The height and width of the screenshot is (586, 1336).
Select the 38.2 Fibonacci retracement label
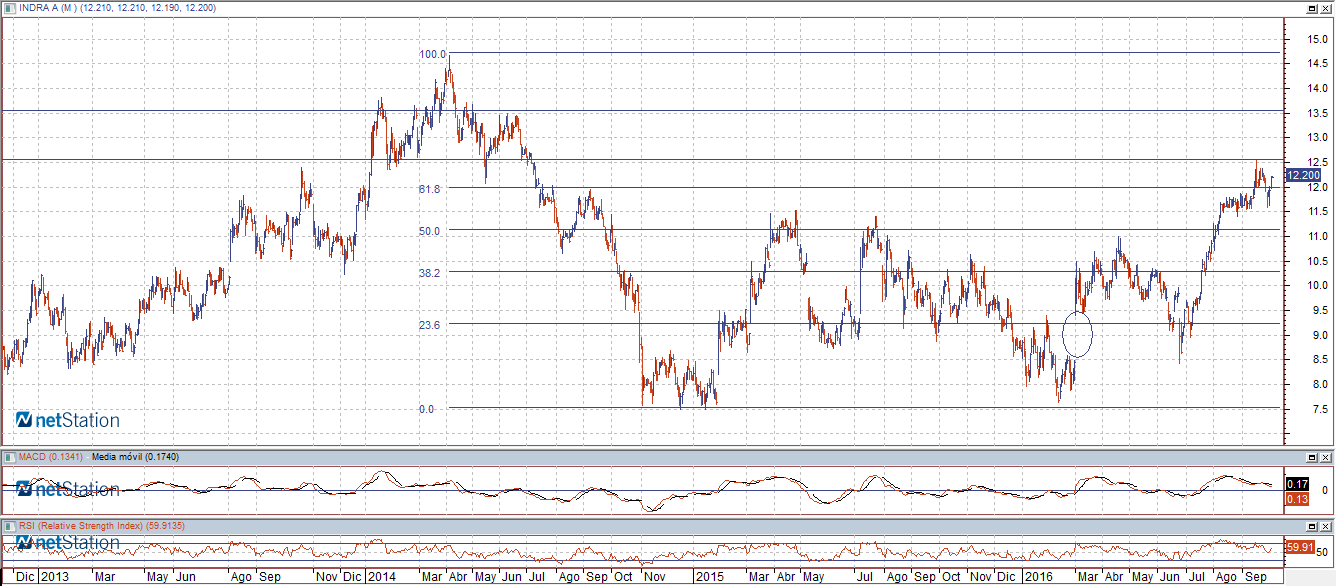click(430, 272)
